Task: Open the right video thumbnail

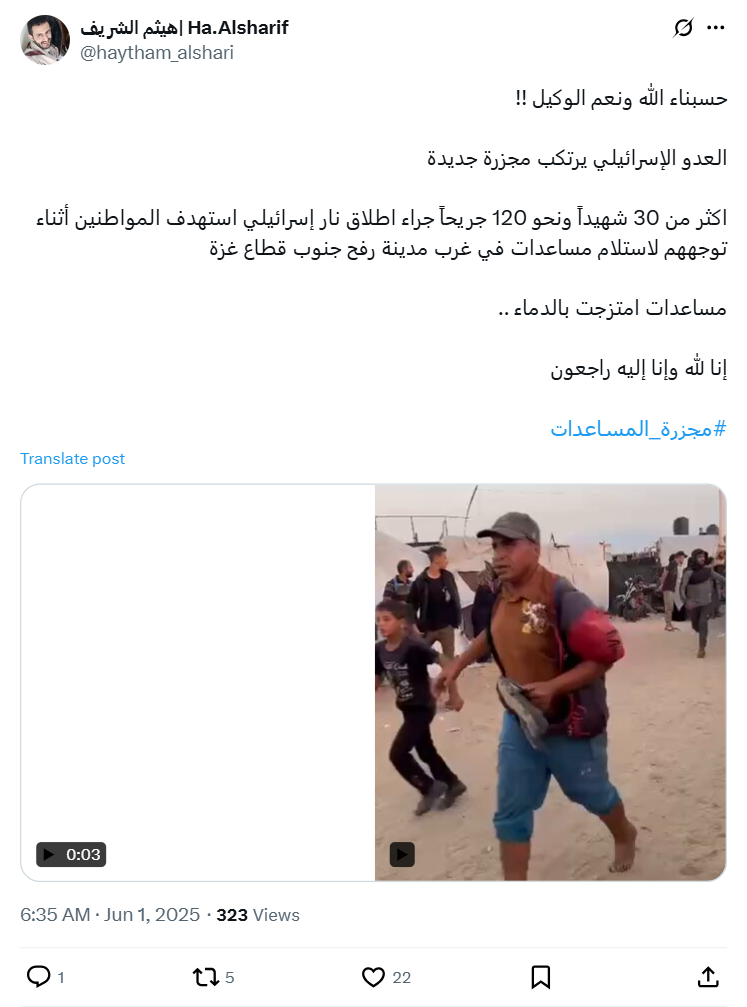Action: (550, 683)
